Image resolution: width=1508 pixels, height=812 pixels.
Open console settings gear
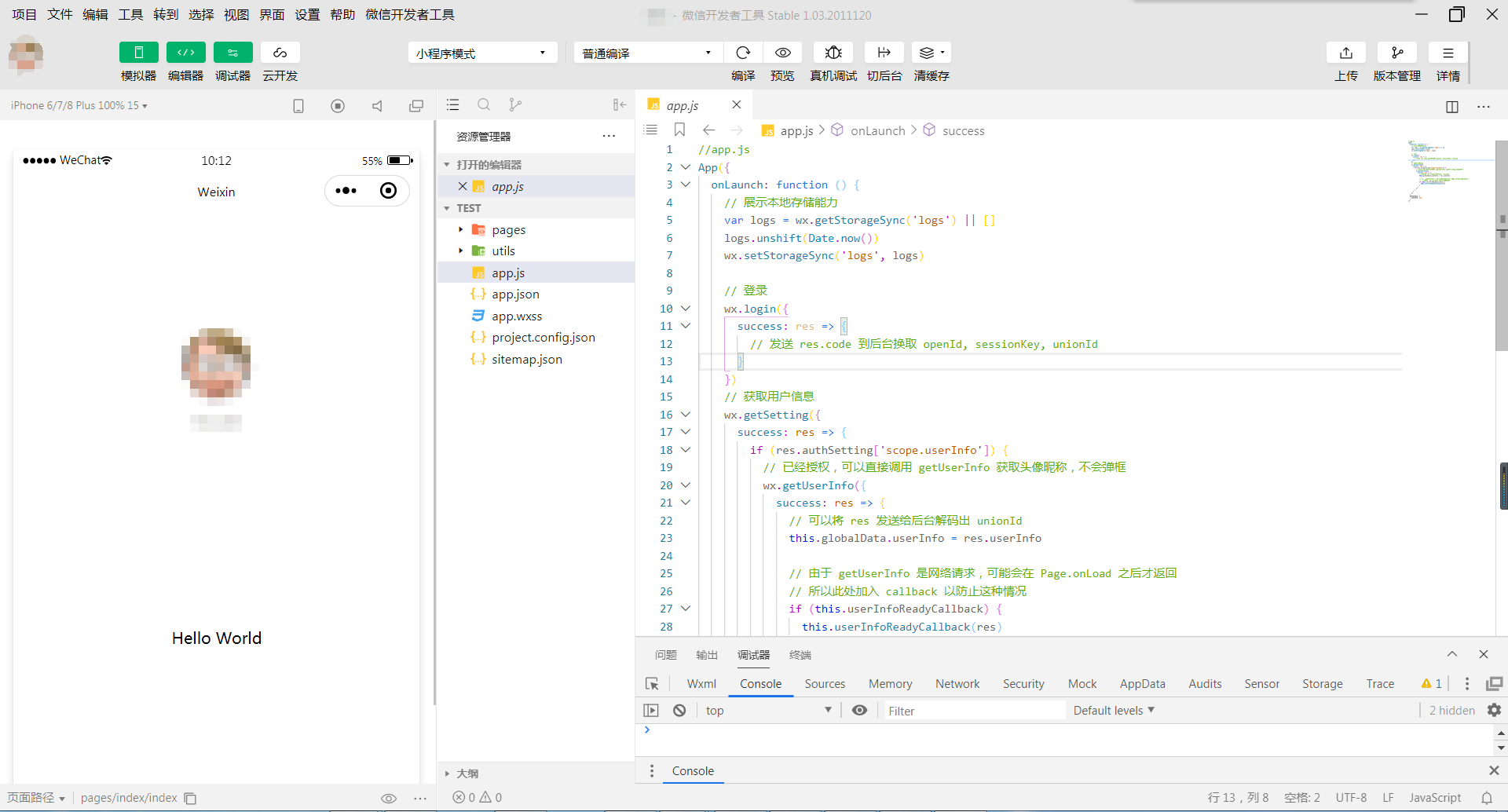(1494, 710)
